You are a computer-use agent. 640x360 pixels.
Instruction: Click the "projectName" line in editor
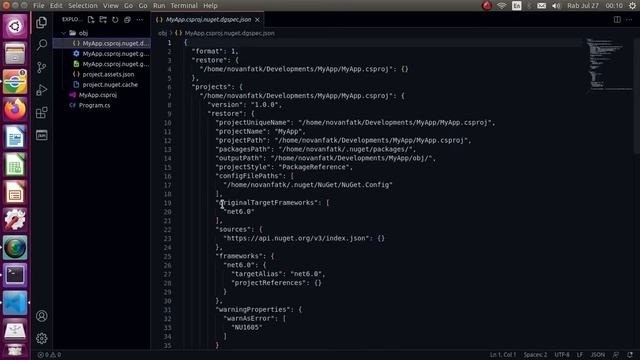(x=260, y=131)
